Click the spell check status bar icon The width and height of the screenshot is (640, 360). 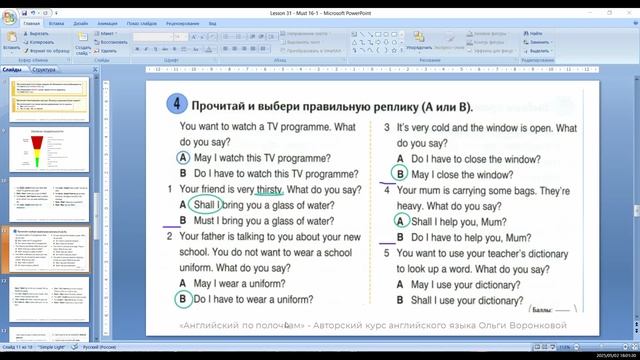(x=75, y=347)
